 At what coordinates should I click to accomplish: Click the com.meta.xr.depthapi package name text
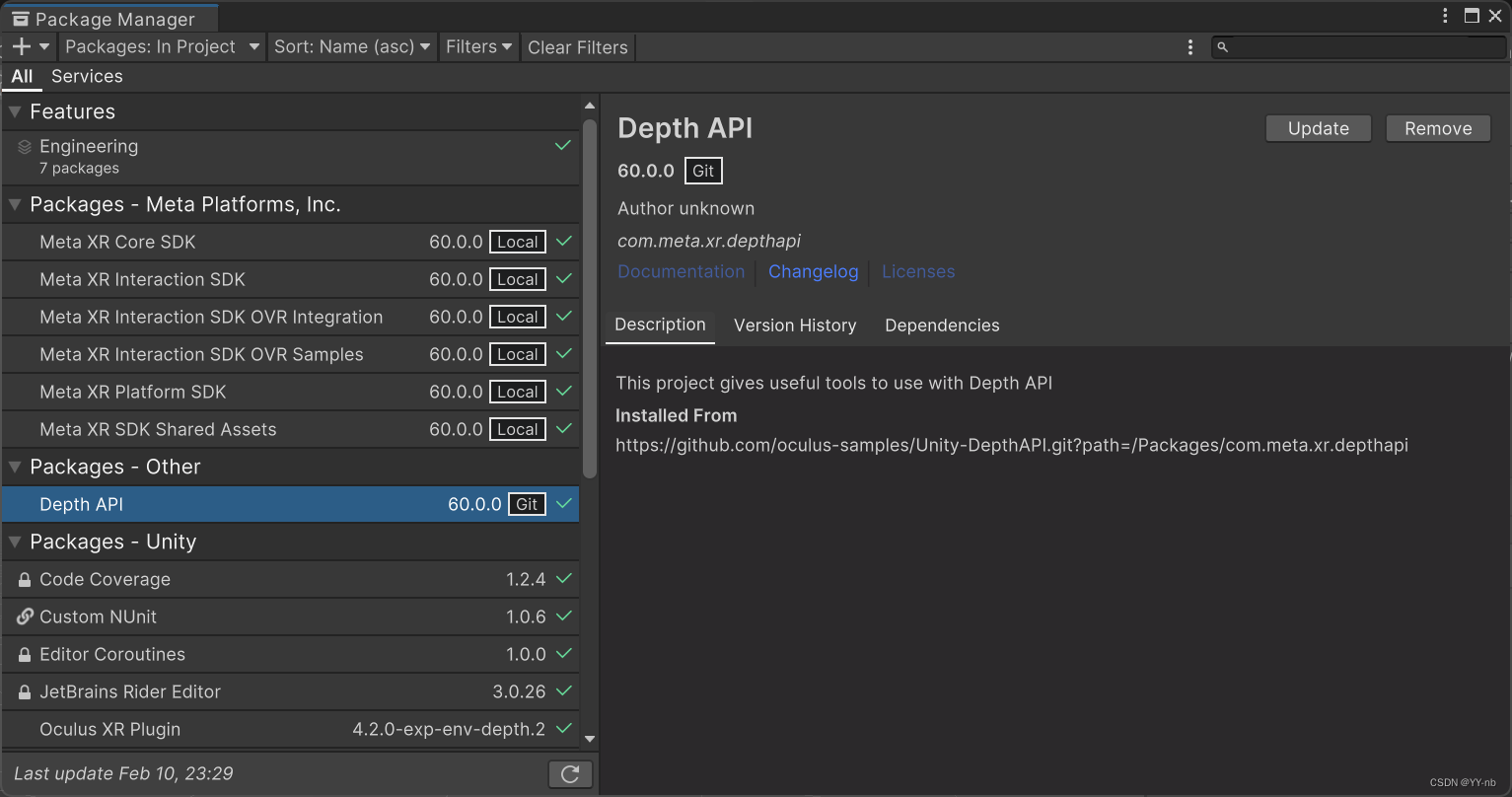pos(709,241)
